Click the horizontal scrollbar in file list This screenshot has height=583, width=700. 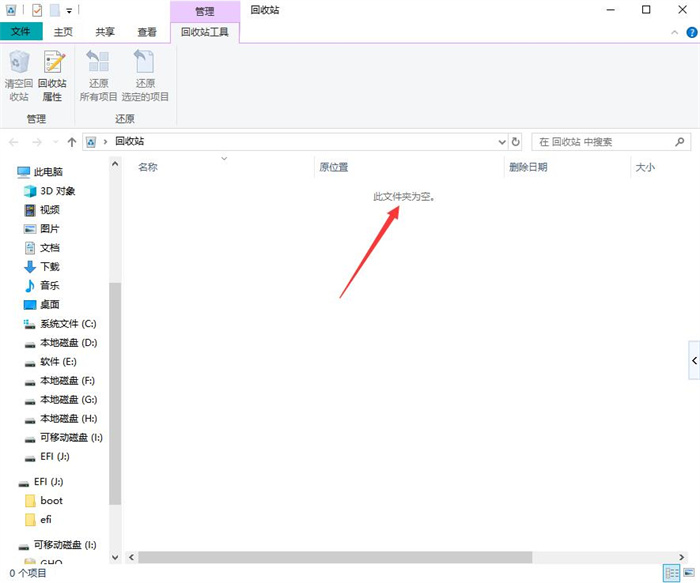point(335,557)
